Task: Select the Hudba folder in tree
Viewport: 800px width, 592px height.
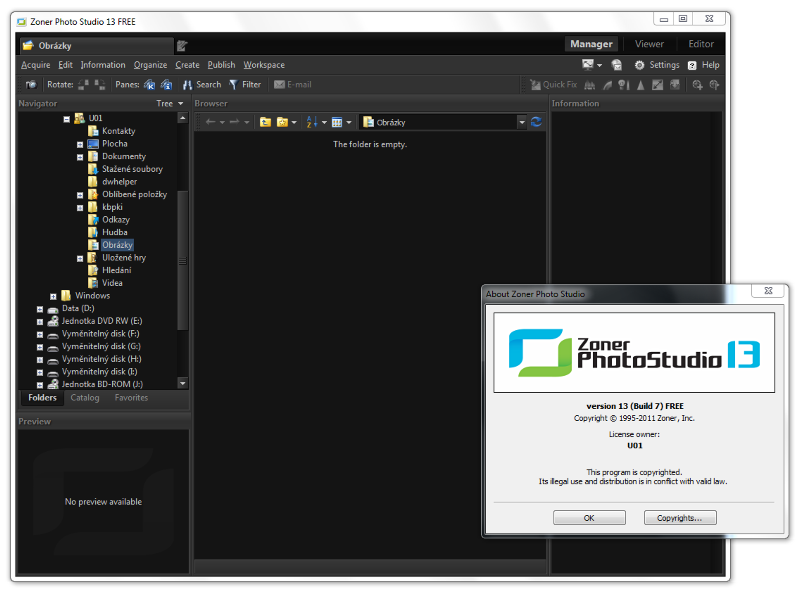Action: pyautogui.click(x=114, y=232)
